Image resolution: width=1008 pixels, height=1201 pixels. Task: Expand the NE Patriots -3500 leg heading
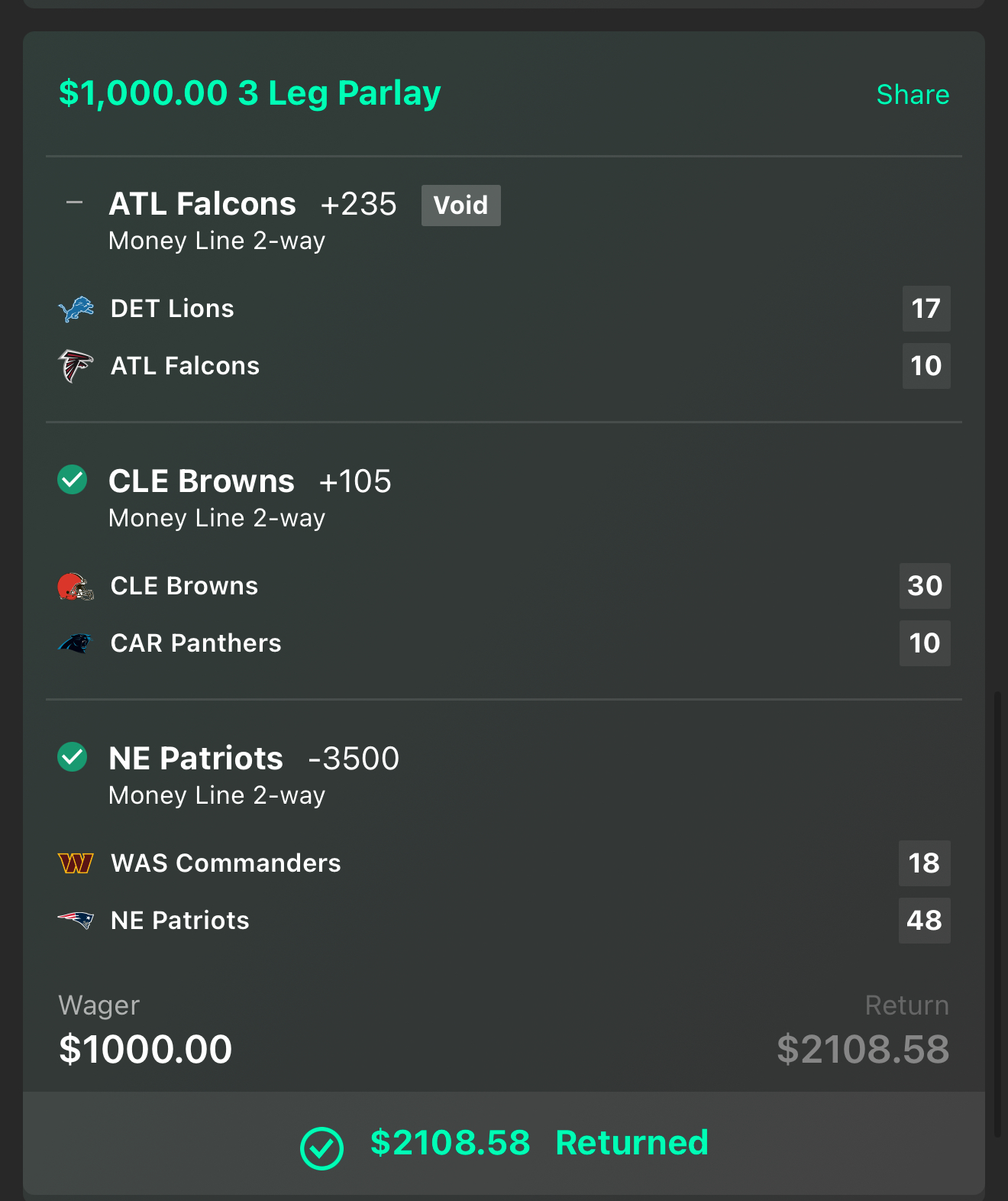[254, 759]
